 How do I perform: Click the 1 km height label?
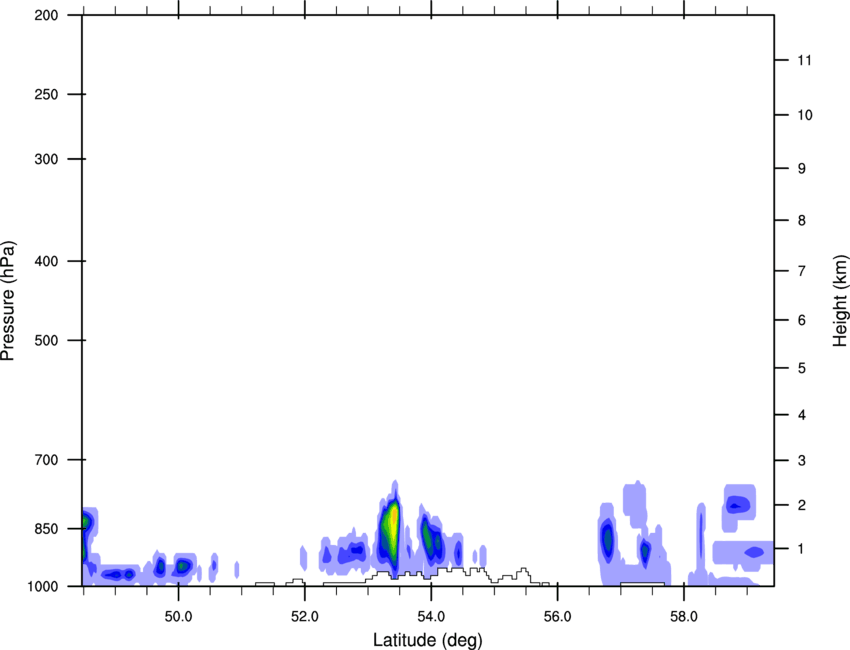(802, 549)
